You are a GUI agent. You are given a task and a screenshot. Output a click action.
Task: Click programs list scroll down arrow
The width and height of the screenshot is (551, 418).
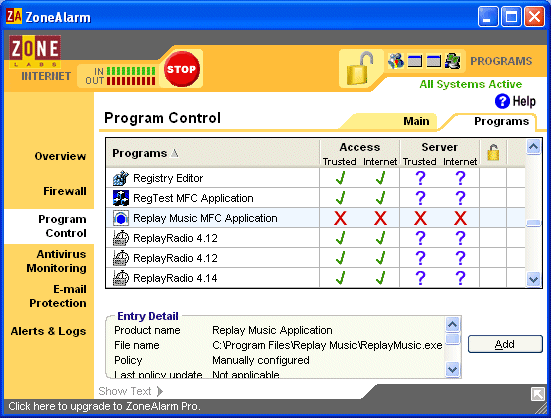[x=533, y=280]
